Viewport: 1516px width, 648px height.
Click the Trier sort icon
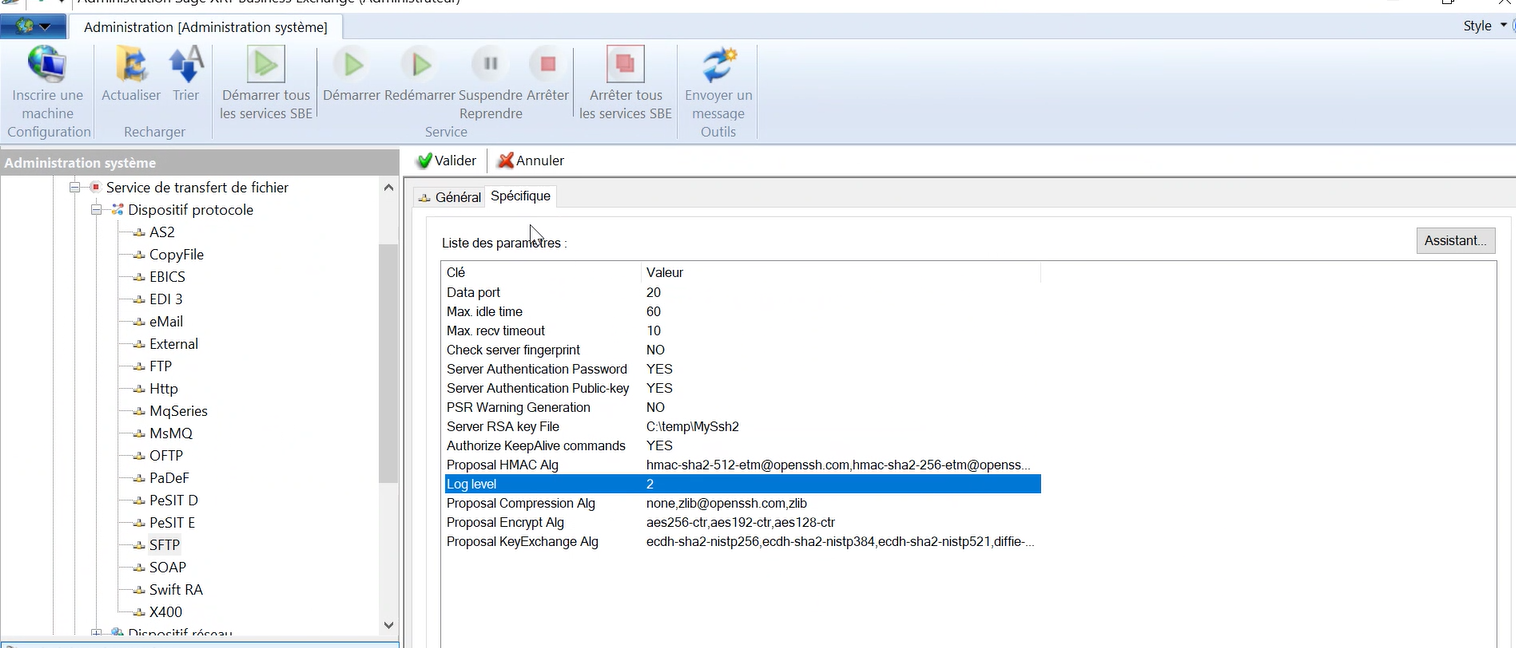click(186, 65)
